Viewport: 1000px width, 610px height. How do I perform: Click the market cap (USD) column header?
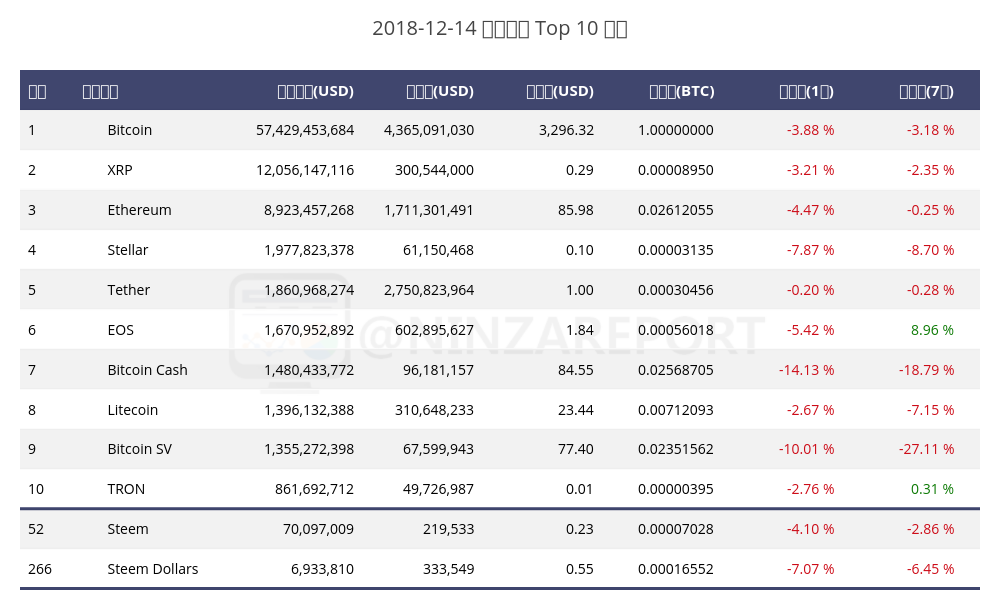tap(316, 91)
